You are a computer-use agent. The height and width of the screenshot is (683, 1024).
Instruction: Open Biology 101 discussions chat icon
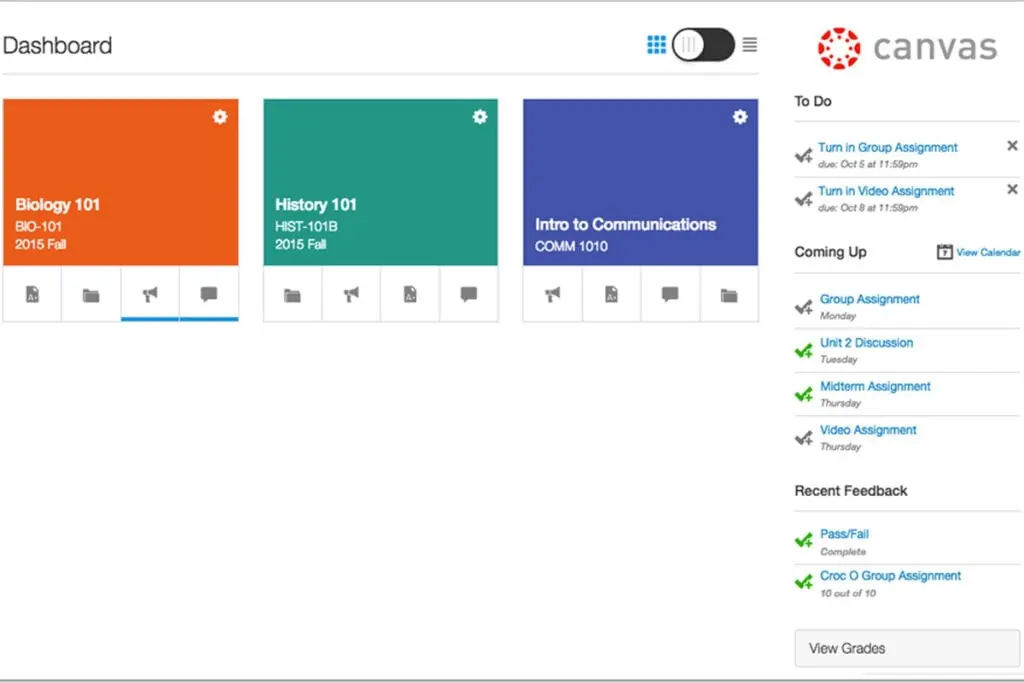(209, 294)
